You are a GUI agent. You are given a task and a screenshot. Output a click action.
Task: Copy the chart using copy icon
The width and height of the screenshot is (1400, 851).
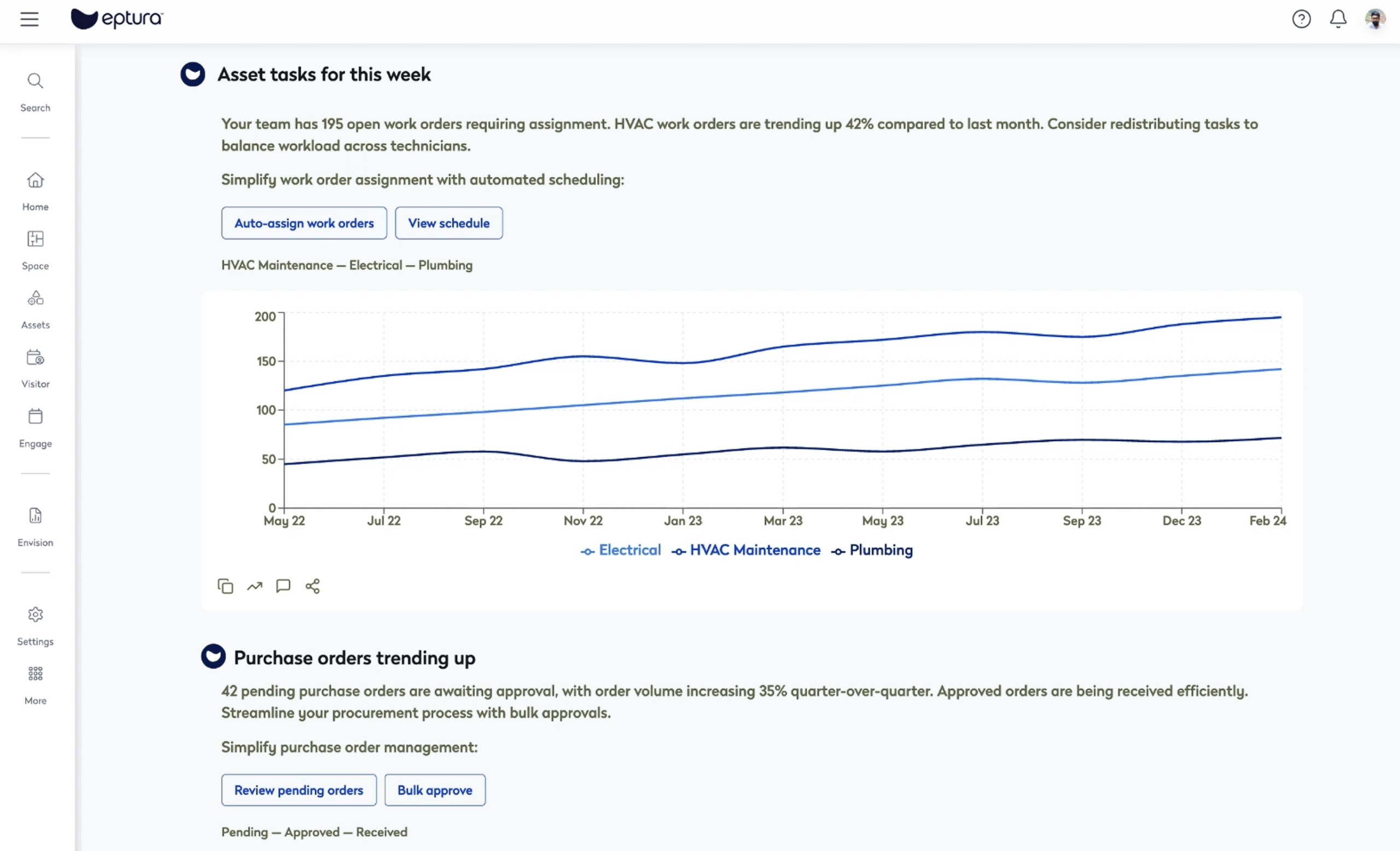coord(225,586)
